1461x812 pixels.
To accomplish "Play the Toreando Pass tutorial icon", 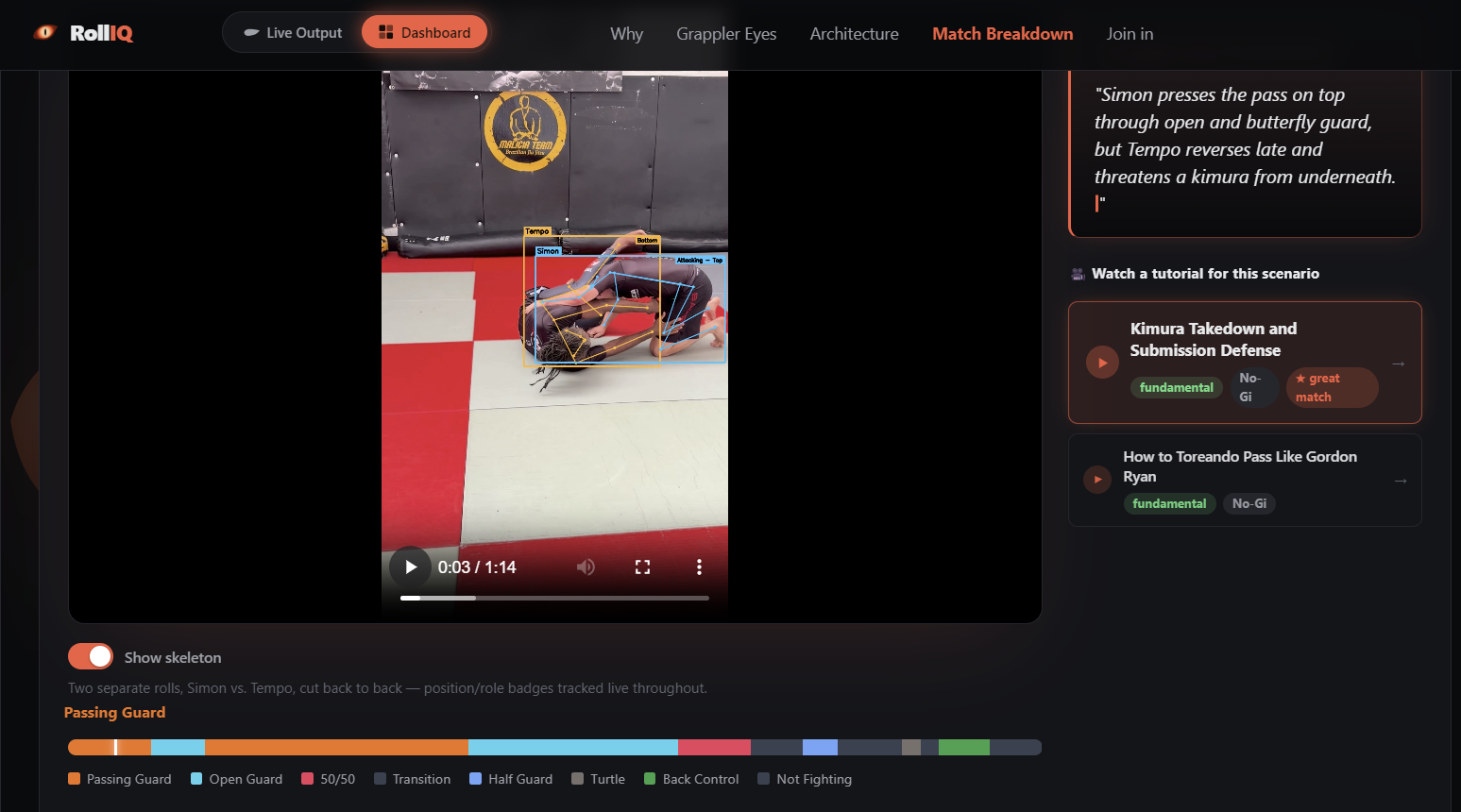I will (x=1097, y=480).
